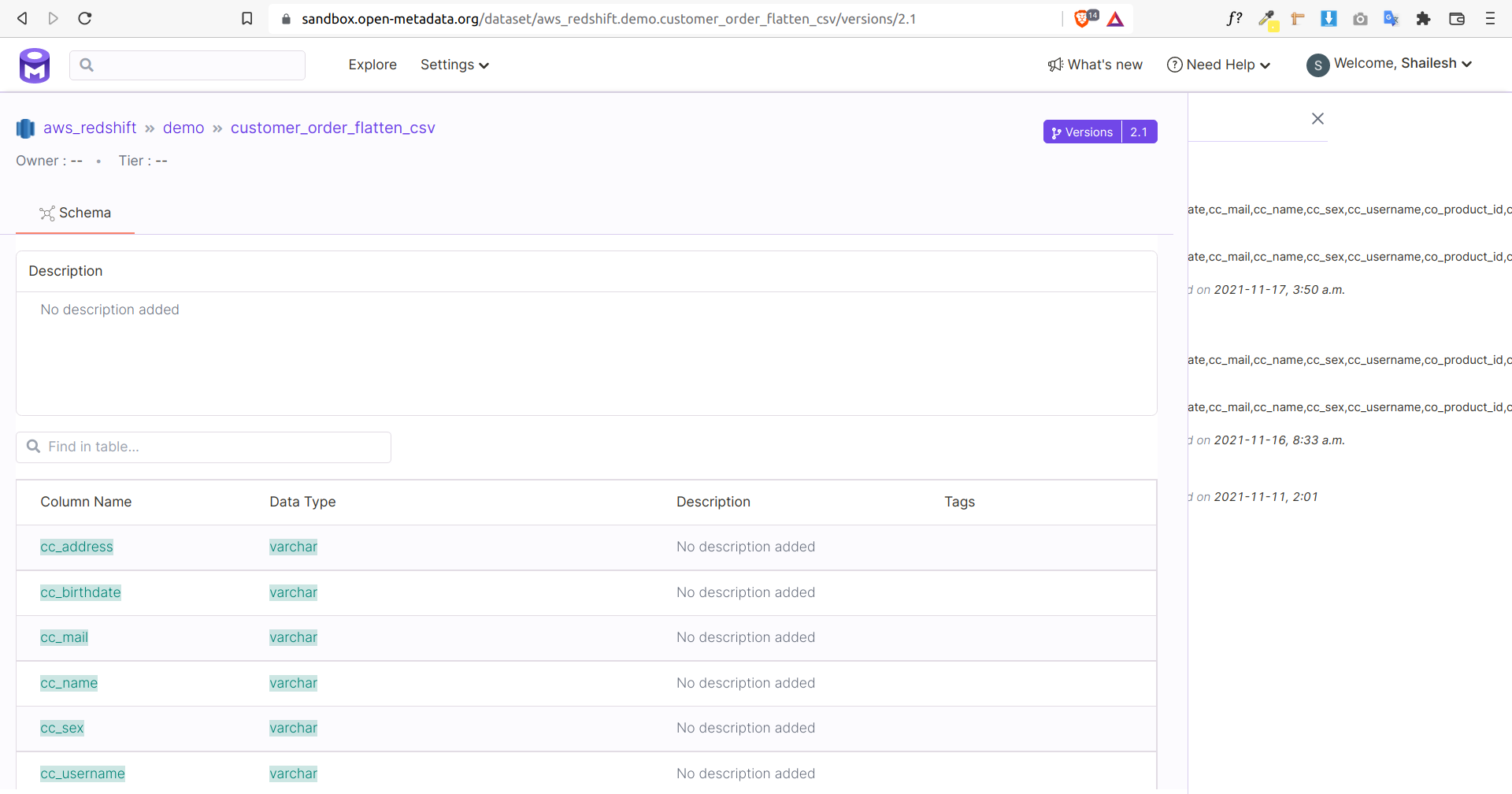Click the Find in table search box
This screenshot has height=794, width=1512.
(x=203, y=447)
